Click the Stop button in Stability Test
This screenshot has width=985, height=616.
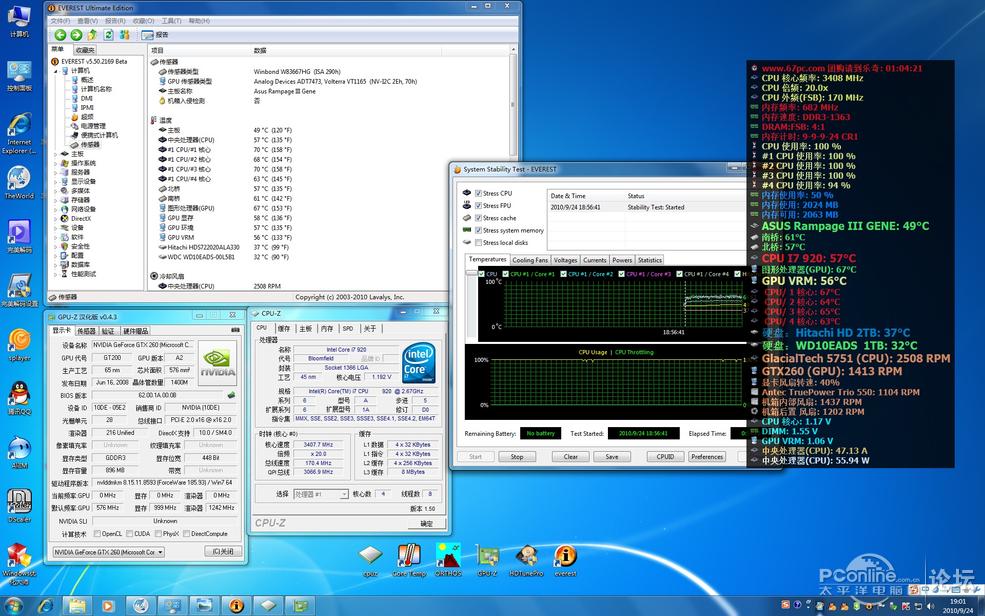tap(517, 457)
